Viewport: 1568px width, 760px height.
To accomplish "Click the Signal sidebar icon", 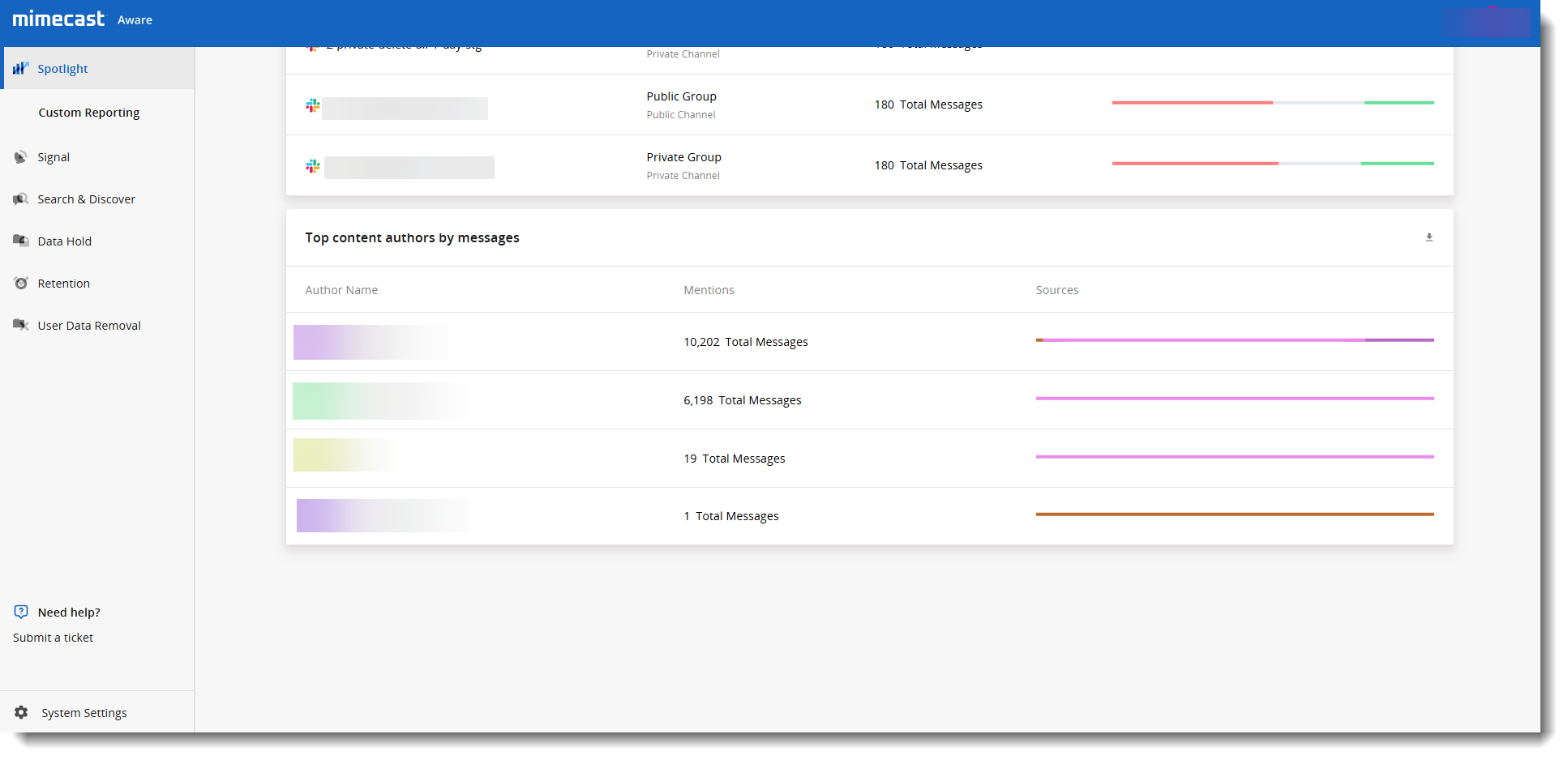I will (21, 157).
